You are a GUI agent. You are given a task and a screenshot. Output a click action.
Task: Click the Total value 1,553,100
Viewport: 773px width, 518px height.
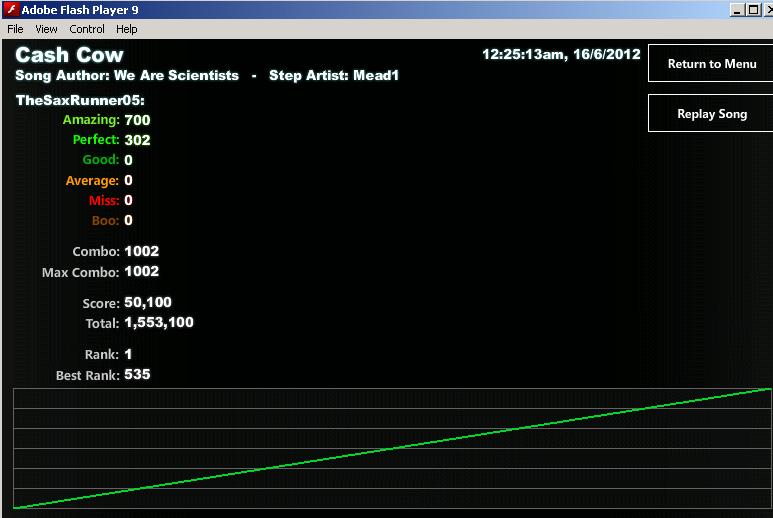tap(159, 322)
